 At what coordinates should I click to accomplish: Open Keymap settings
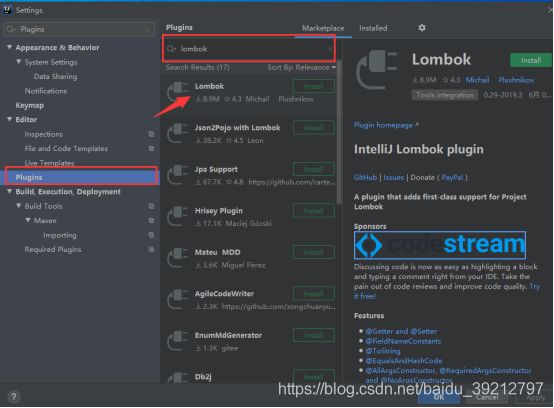[x=30, y=105]
